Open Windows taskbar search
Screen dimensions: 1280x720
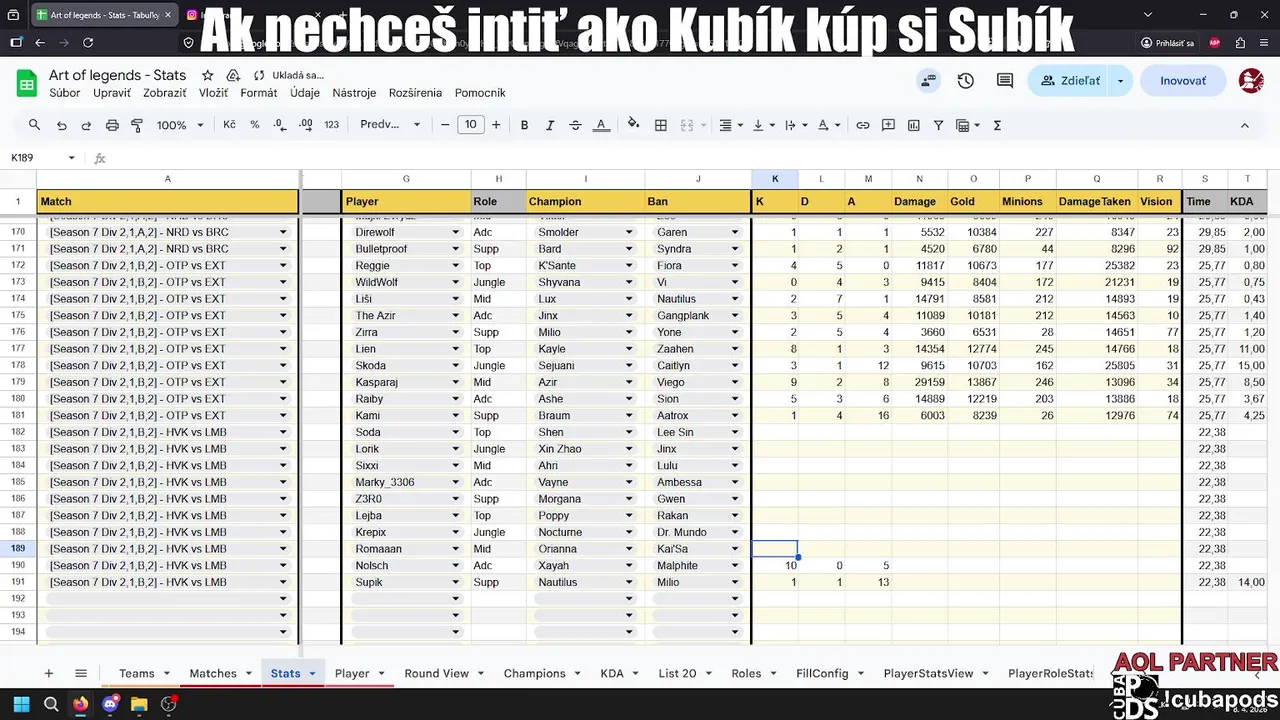[51, 704]
